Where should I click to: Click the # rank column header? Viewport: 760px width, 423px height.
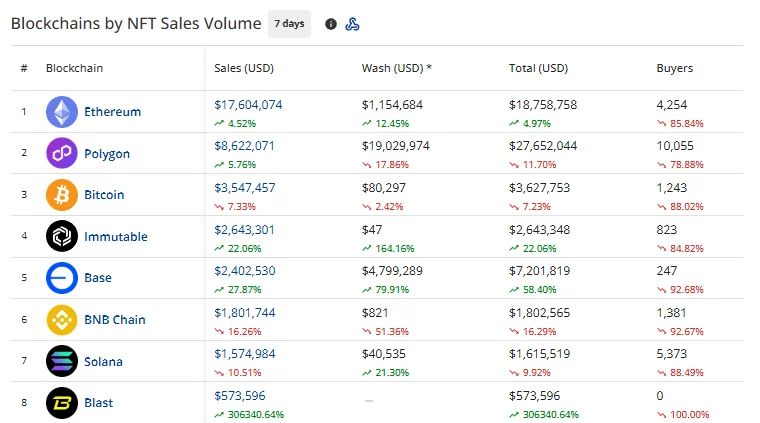pos(24,68)
